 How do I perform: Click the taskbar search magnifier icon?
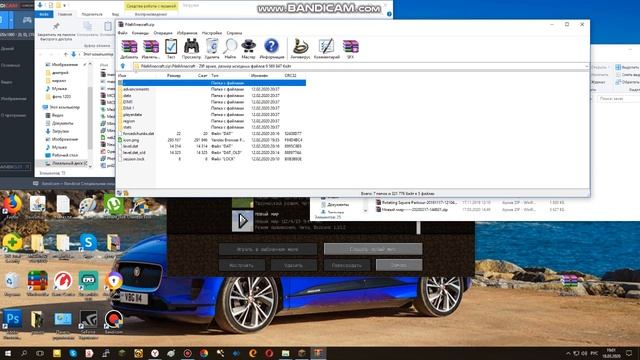click(x=24, y=353)
